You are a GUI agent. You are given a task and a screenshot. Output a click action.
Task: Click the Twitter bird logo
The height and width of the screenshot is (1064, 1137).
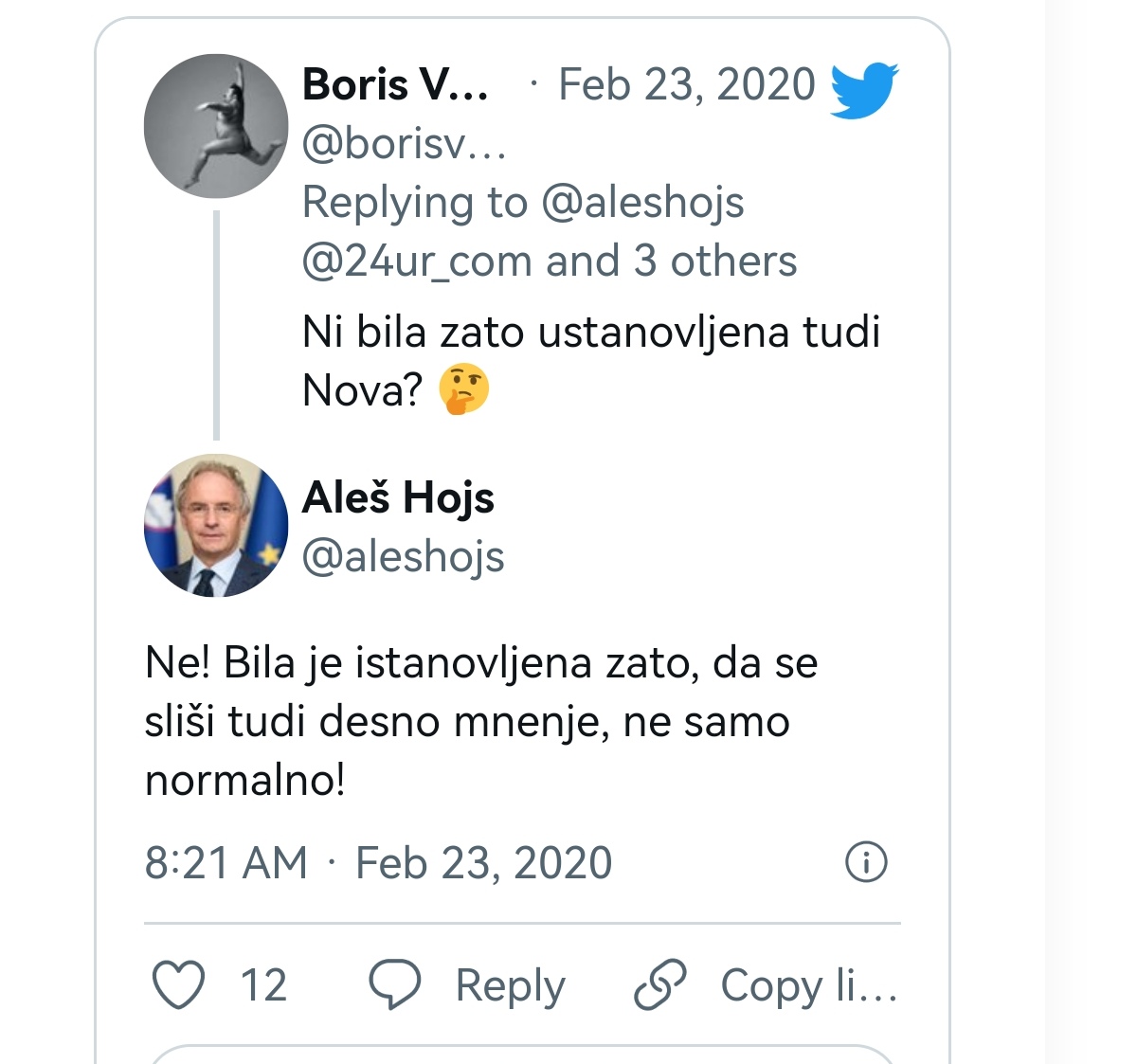click(864, 89)
